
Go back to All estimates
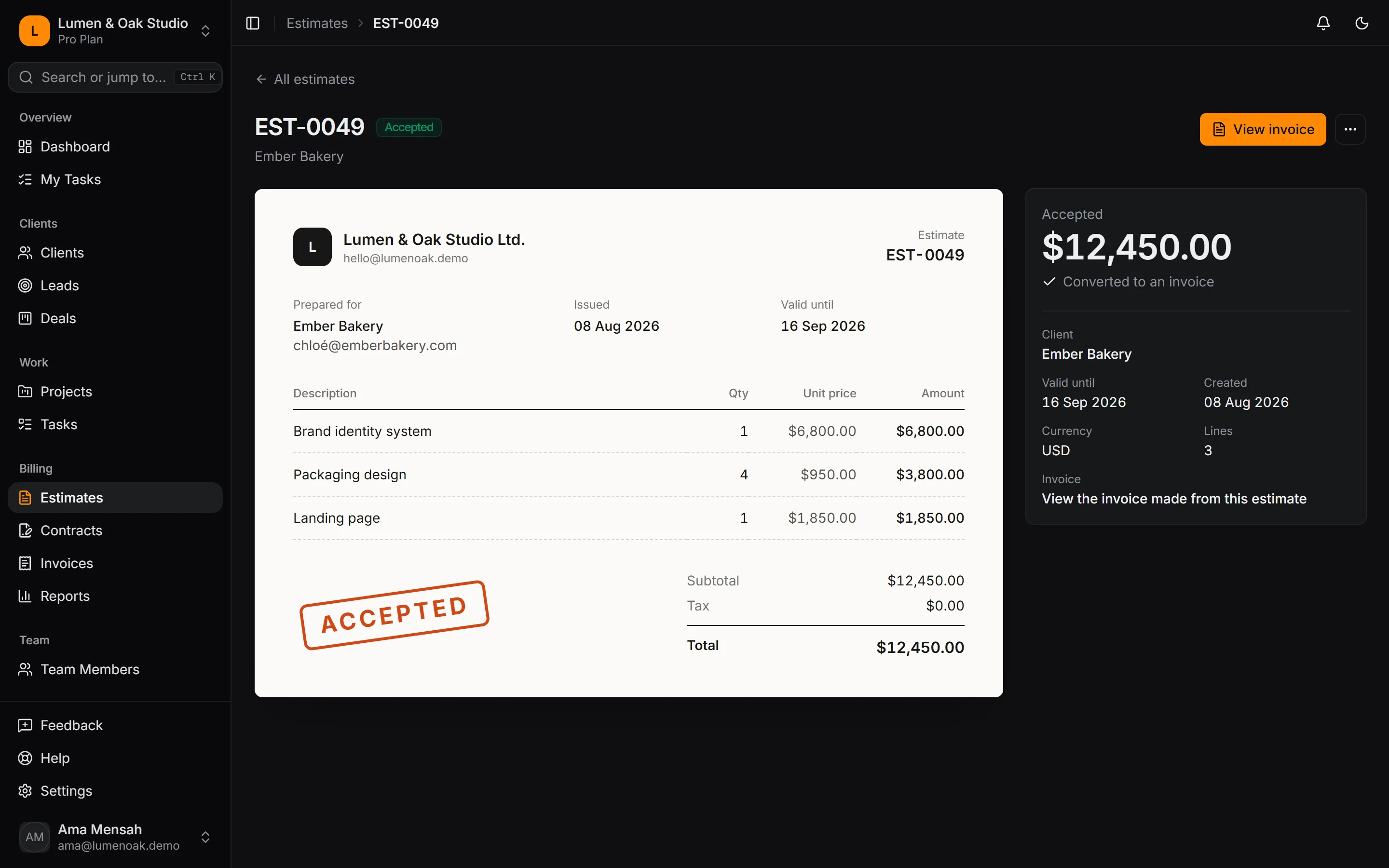tap(305, 79)
